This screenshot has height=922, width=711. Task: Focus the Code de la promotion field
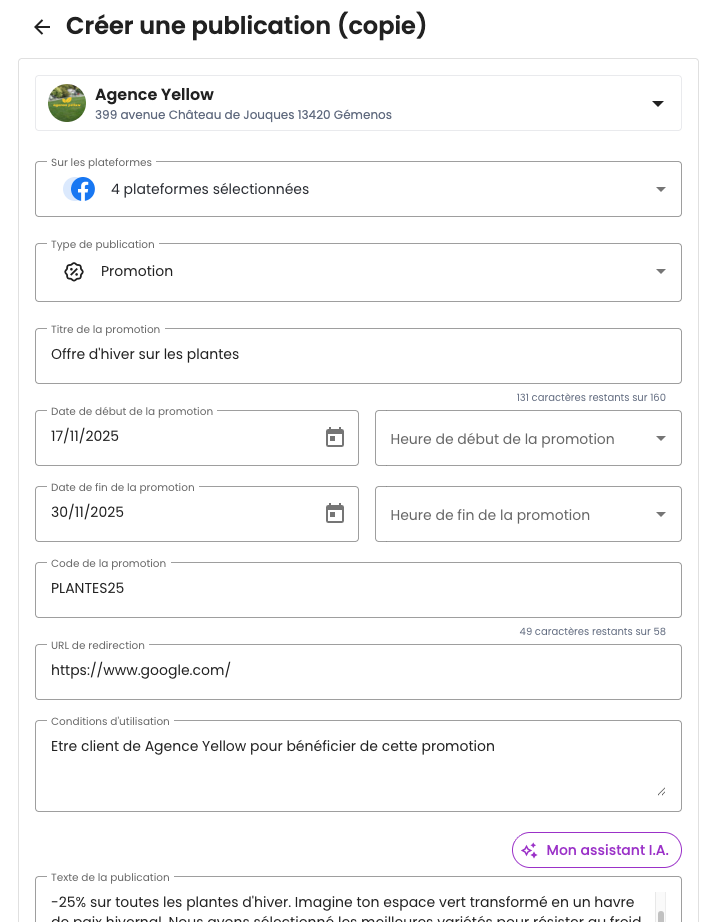click(358, 589)
